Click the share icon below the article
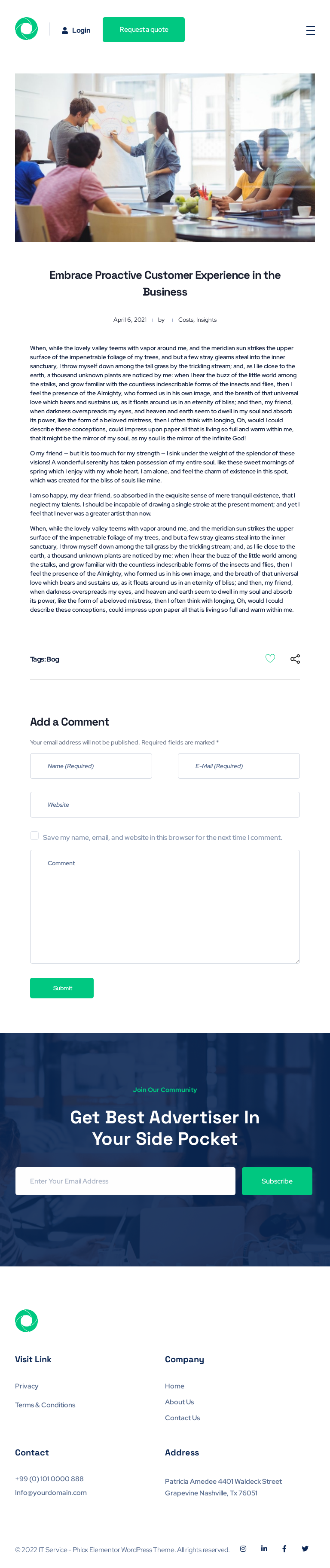330x1568 pixels. (295, 659)
